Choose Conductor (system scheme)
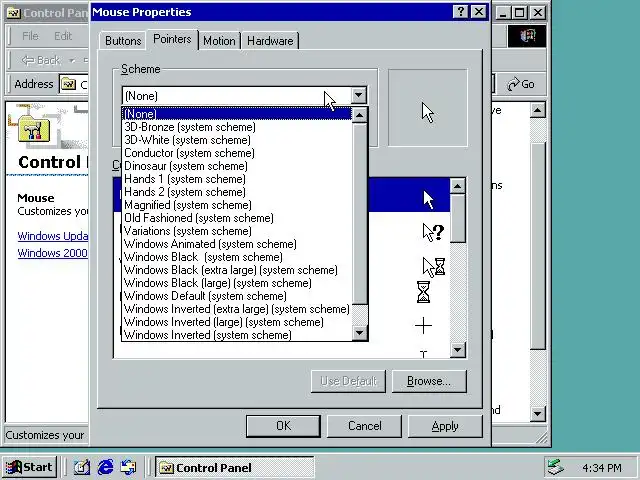This screenshot has width=640, height=480. (x=237, y=153)
